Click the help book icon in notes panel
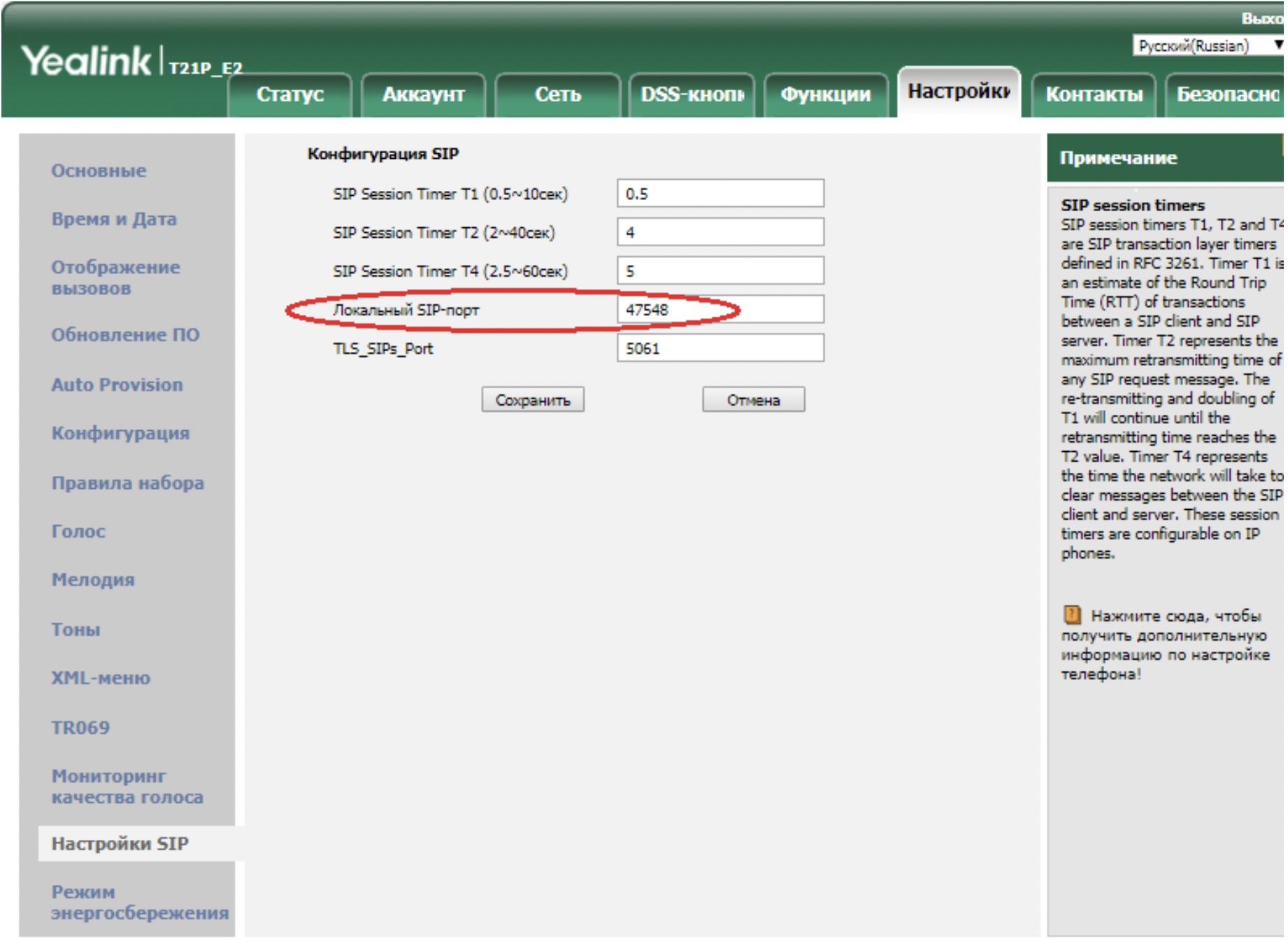1288x940 pixels. [1071, 615]
